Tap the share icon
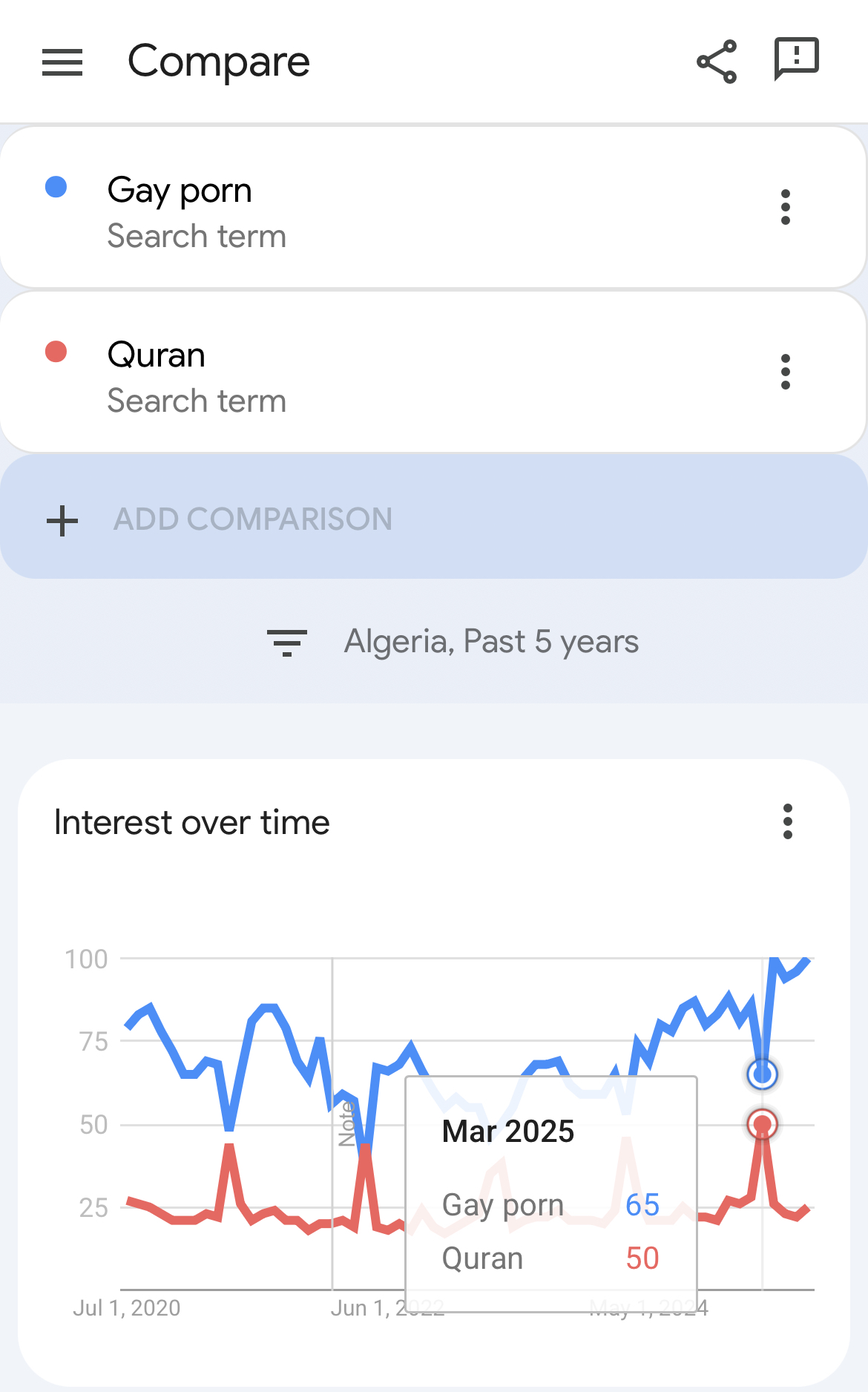 [717, 62]
